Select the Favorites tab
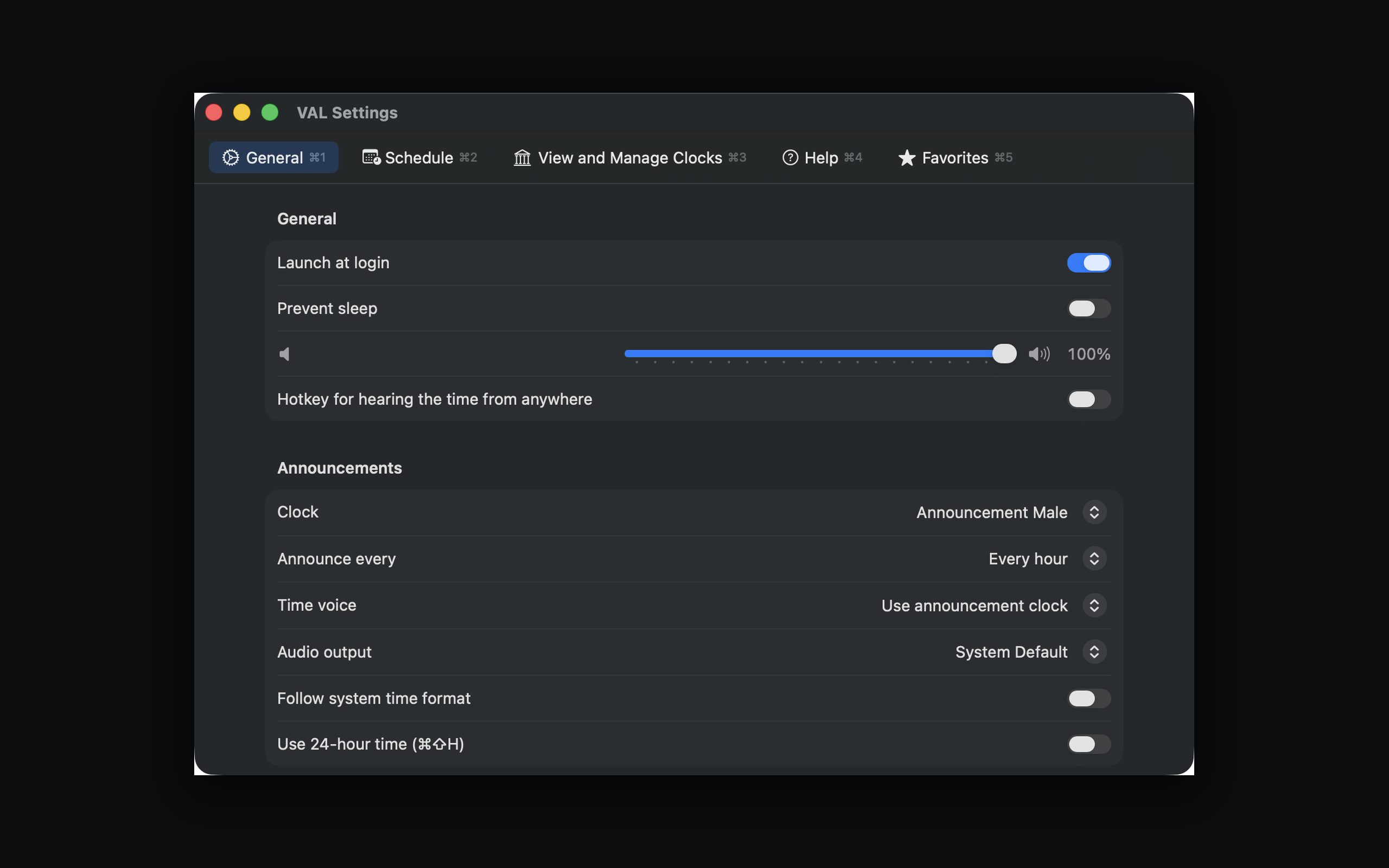1389x868 pixels. [955, 157]
